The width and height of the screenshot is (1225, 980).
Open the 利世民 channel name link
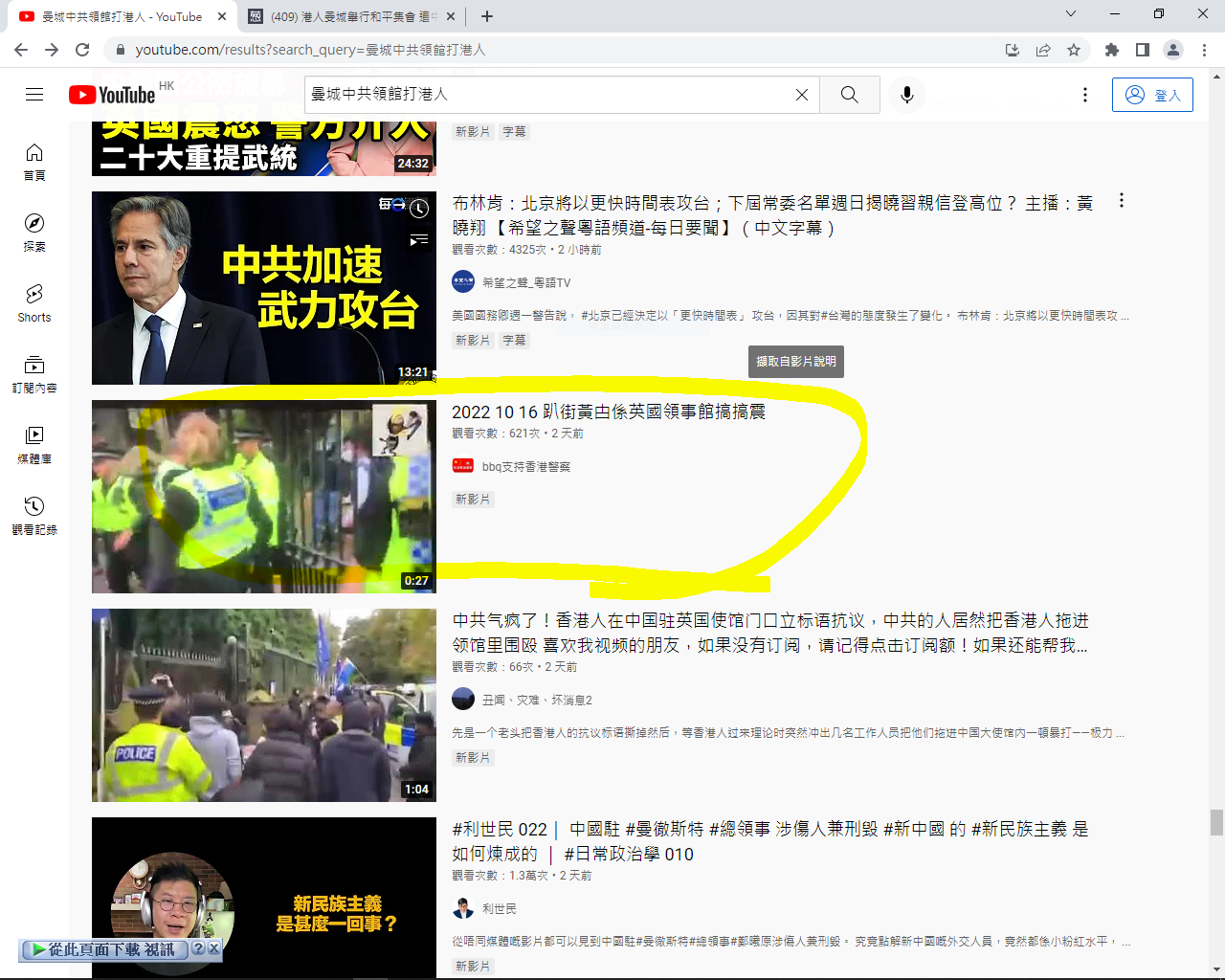499,908
